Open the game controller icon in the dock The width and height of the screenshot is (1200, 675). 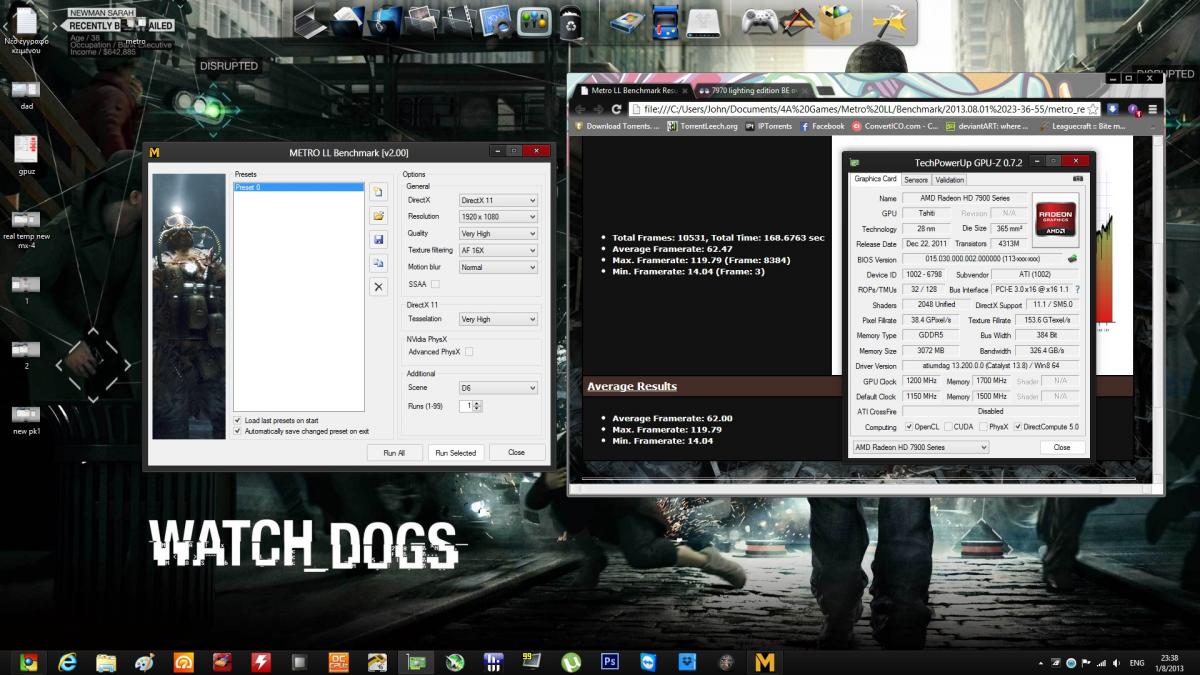[x=759, y=20]
